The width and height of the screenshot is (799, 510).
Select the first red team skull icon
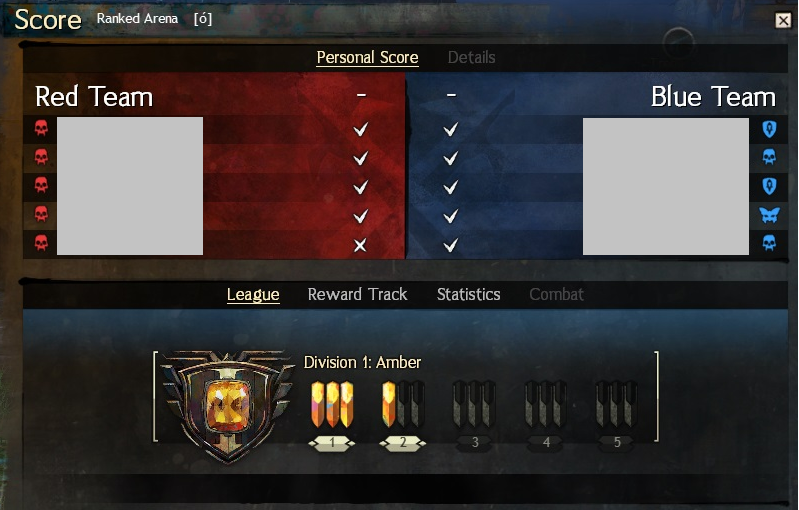[x=41, y=127]
